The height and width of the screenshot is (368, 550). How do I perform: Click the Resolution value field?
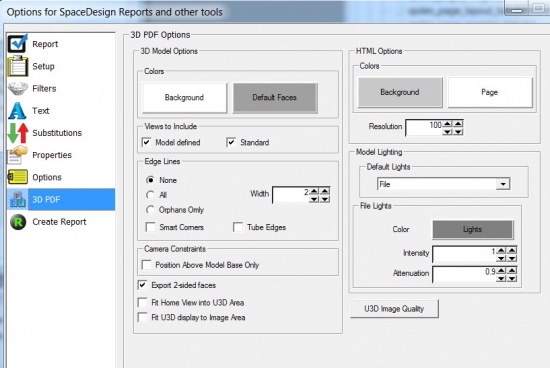click(x=424, y=128)
